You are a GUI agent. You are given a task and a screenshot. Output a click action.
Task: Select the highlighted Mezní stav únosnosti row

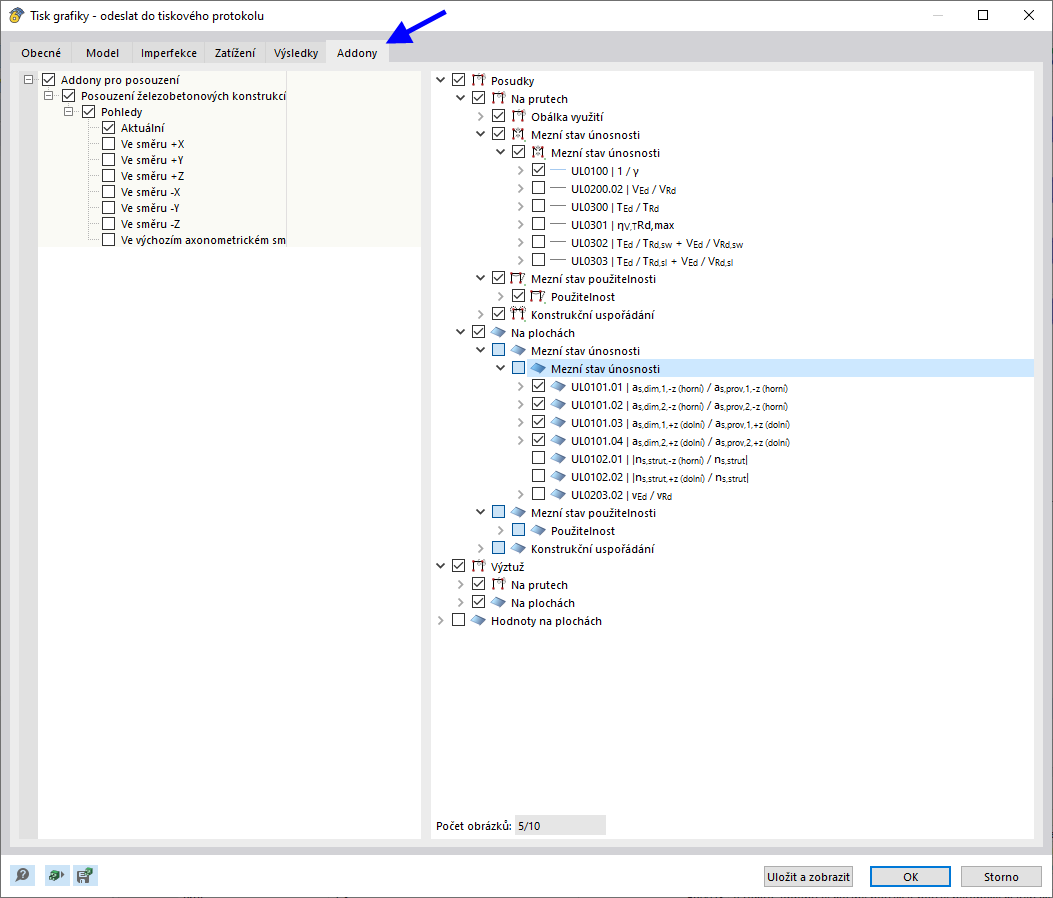(780, 368)
